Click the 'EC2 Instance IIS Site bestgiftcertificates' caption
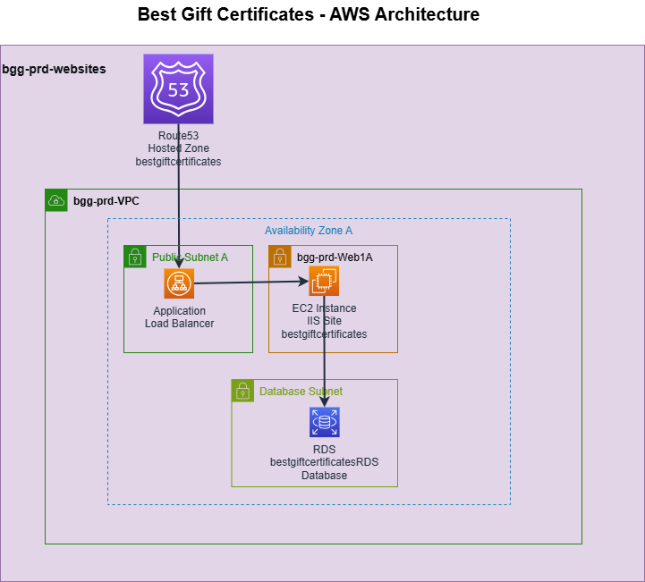 324,321
